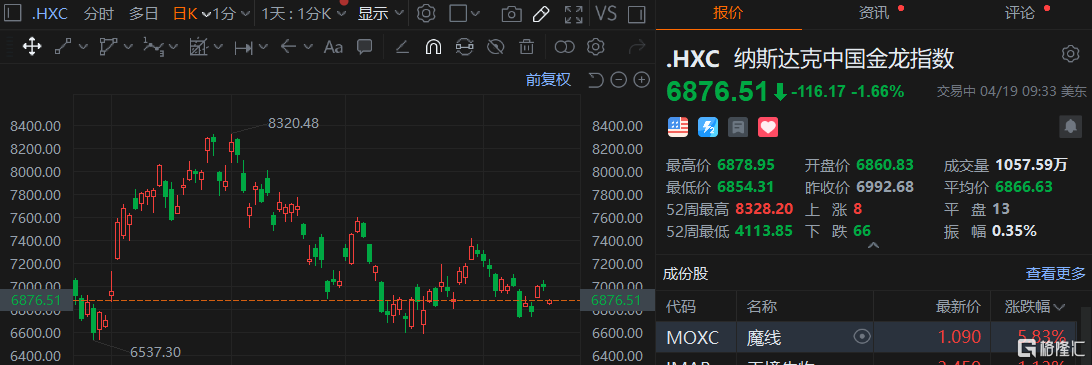Expand the projection tool options
Screen dimensions: 1092x365
219,47
